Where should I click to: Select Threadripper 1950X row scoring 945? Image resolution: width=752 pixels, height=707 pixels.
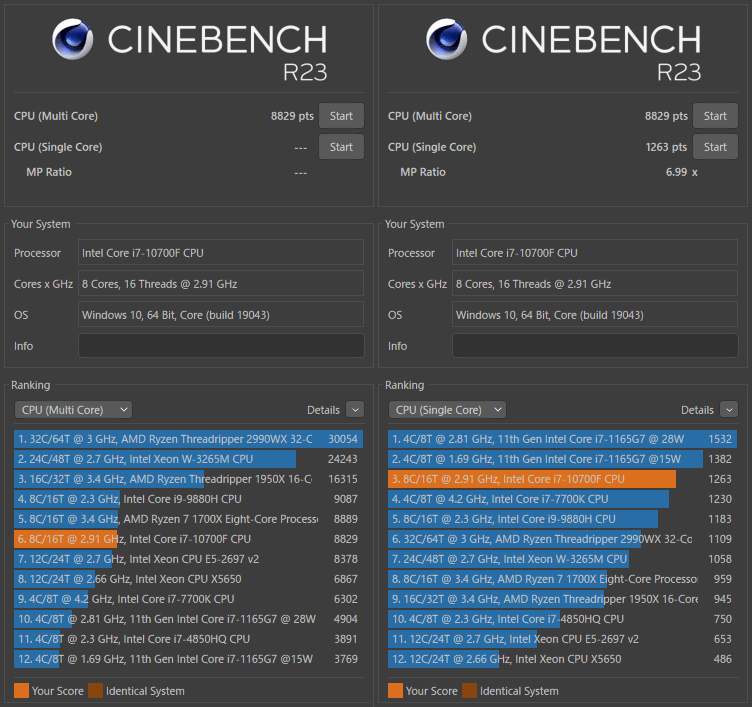563,599
